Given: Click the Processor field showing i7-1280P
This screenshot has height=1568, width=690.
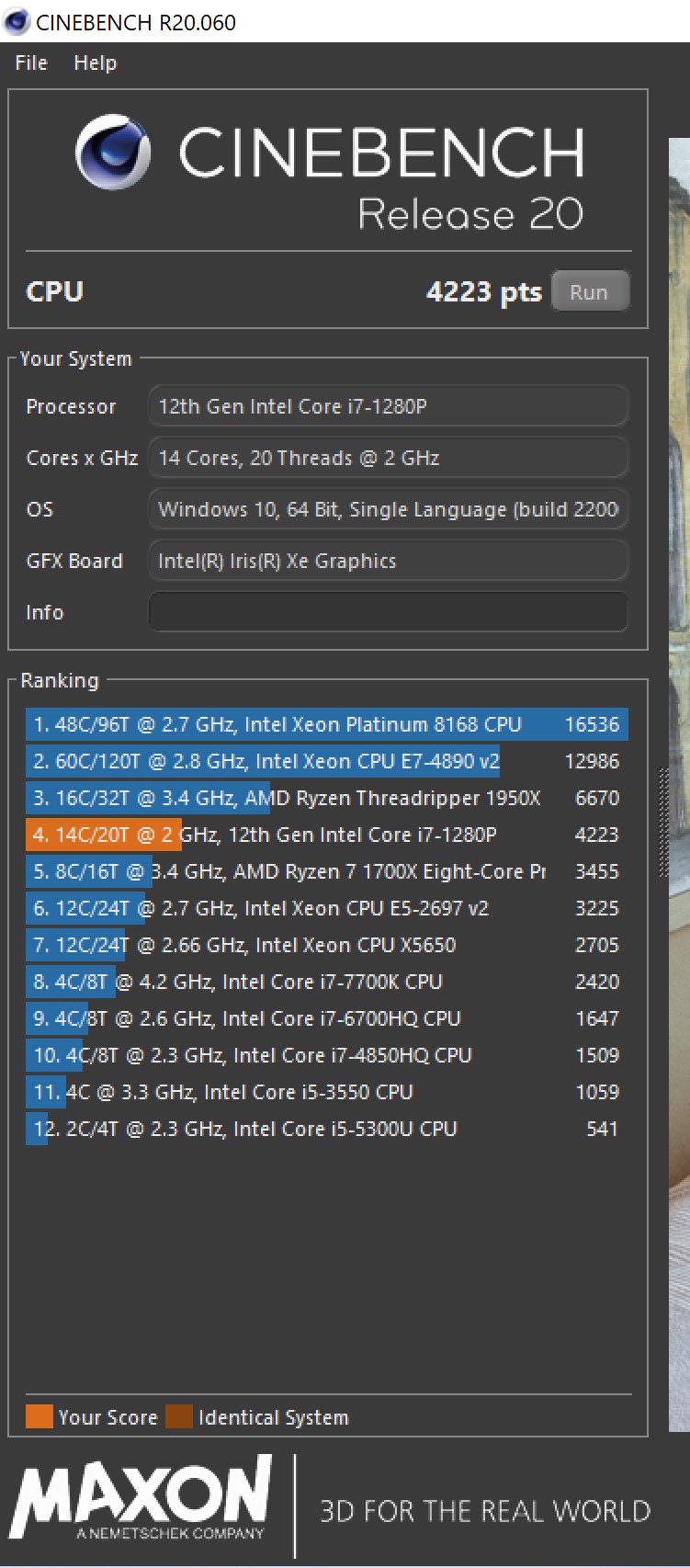Looking at the screenshot, I should tap(389, 406).
